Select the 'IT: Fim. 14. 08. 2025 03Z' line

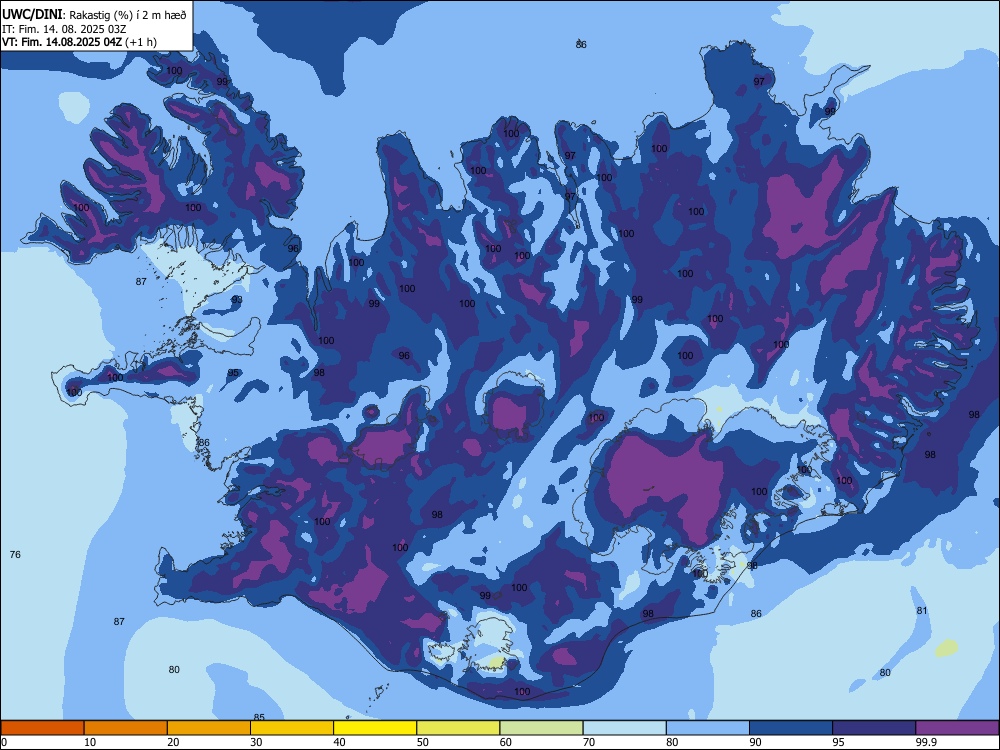(64, 29)
